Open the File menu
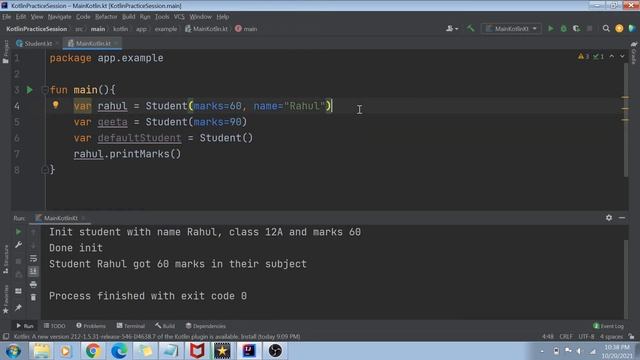640x360 pixels. tap(7, 17)
